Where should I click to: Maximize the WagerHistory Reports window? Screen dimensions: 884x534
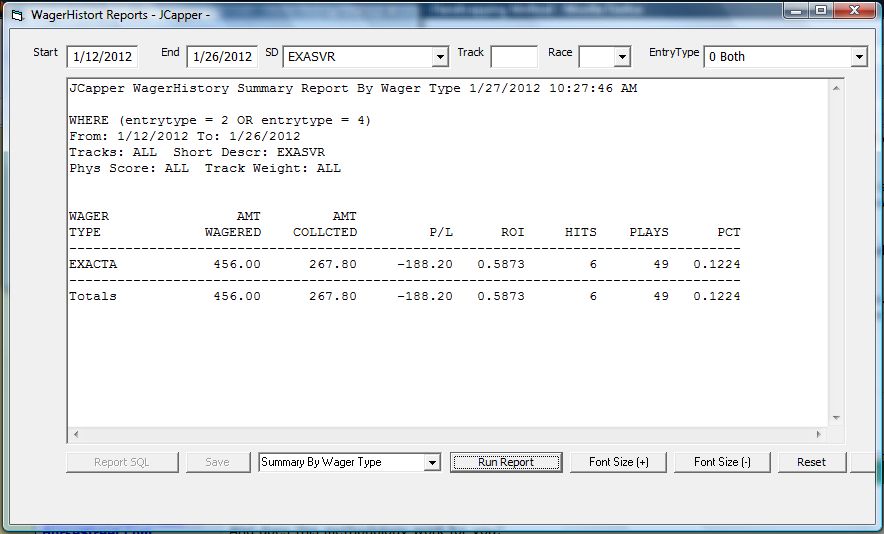(821, 11)
